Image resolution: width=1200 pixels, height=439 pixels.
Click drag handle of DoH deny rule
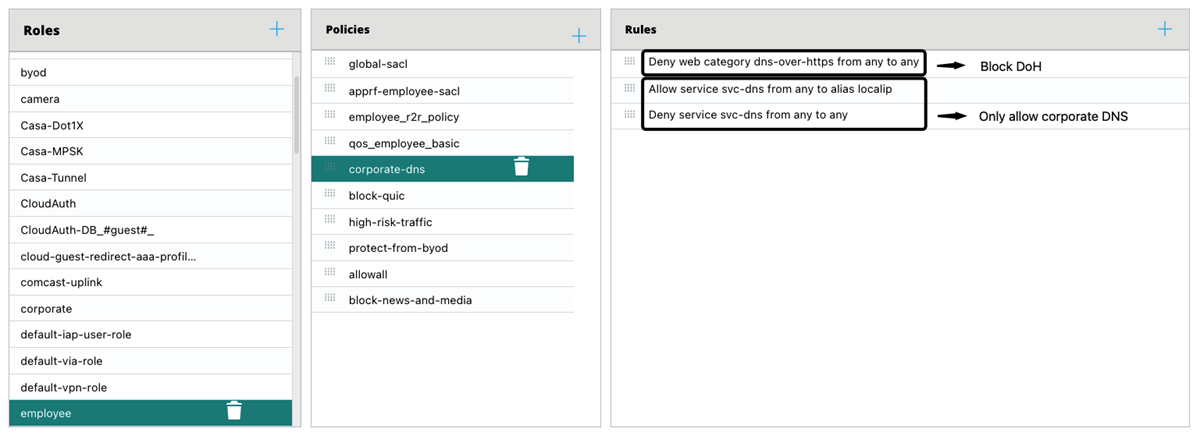point(630,62)
